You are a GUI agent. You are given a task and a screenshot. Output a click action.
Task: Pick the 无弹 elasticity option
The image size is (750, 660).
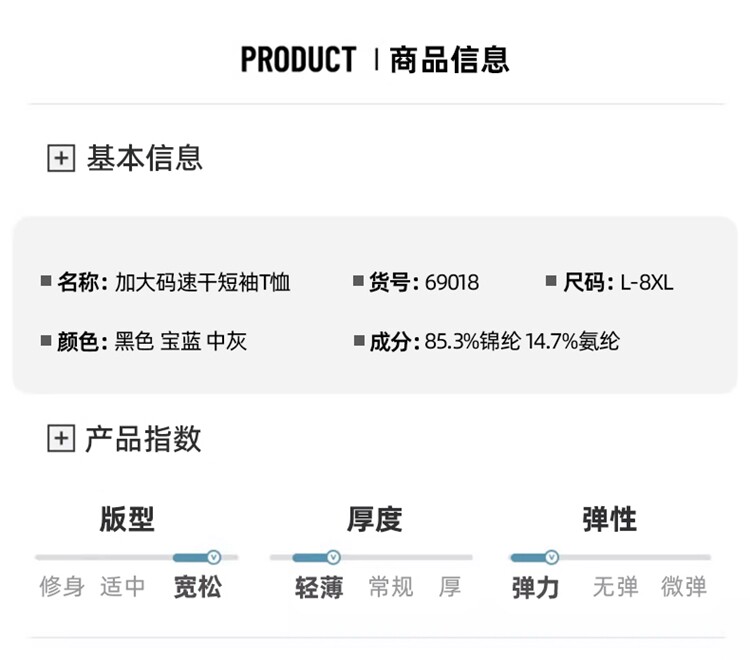tap(615, 587)
